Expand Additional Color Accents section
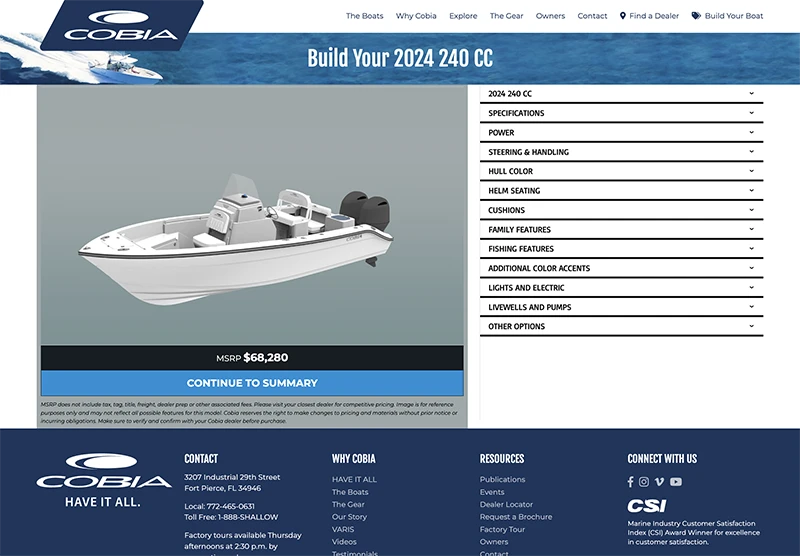This screenshot has width=800, height=556. (621, 268)
